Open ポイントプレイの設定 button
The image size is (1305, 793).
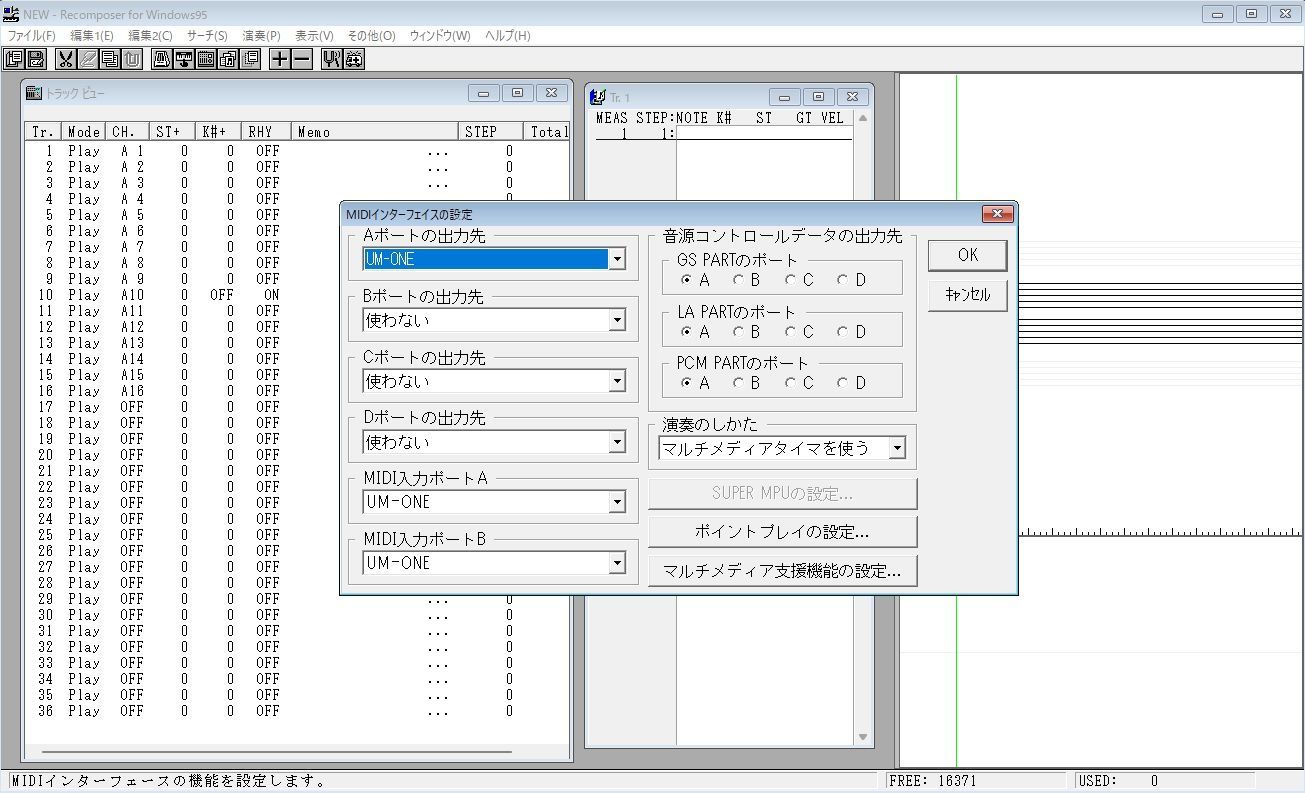tap(782, 532)
